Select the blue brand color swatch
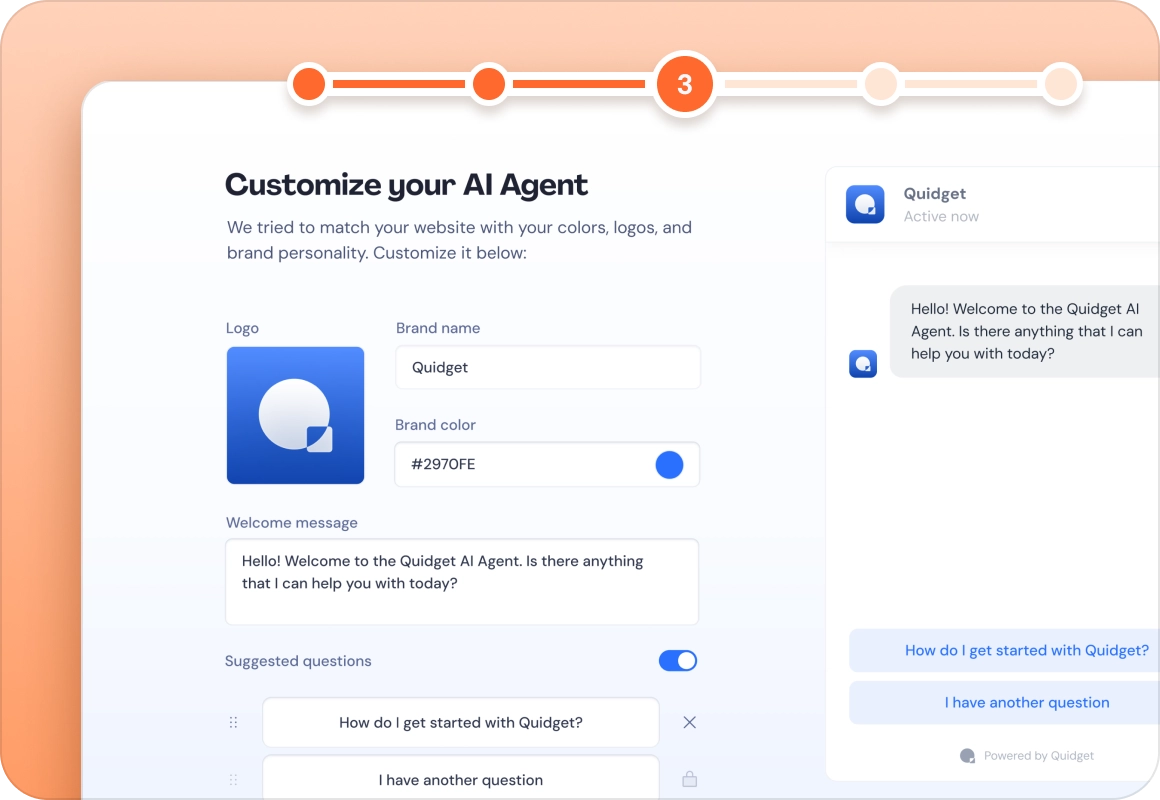Viewport: 1160px width, 800px height. click(669, 464)
